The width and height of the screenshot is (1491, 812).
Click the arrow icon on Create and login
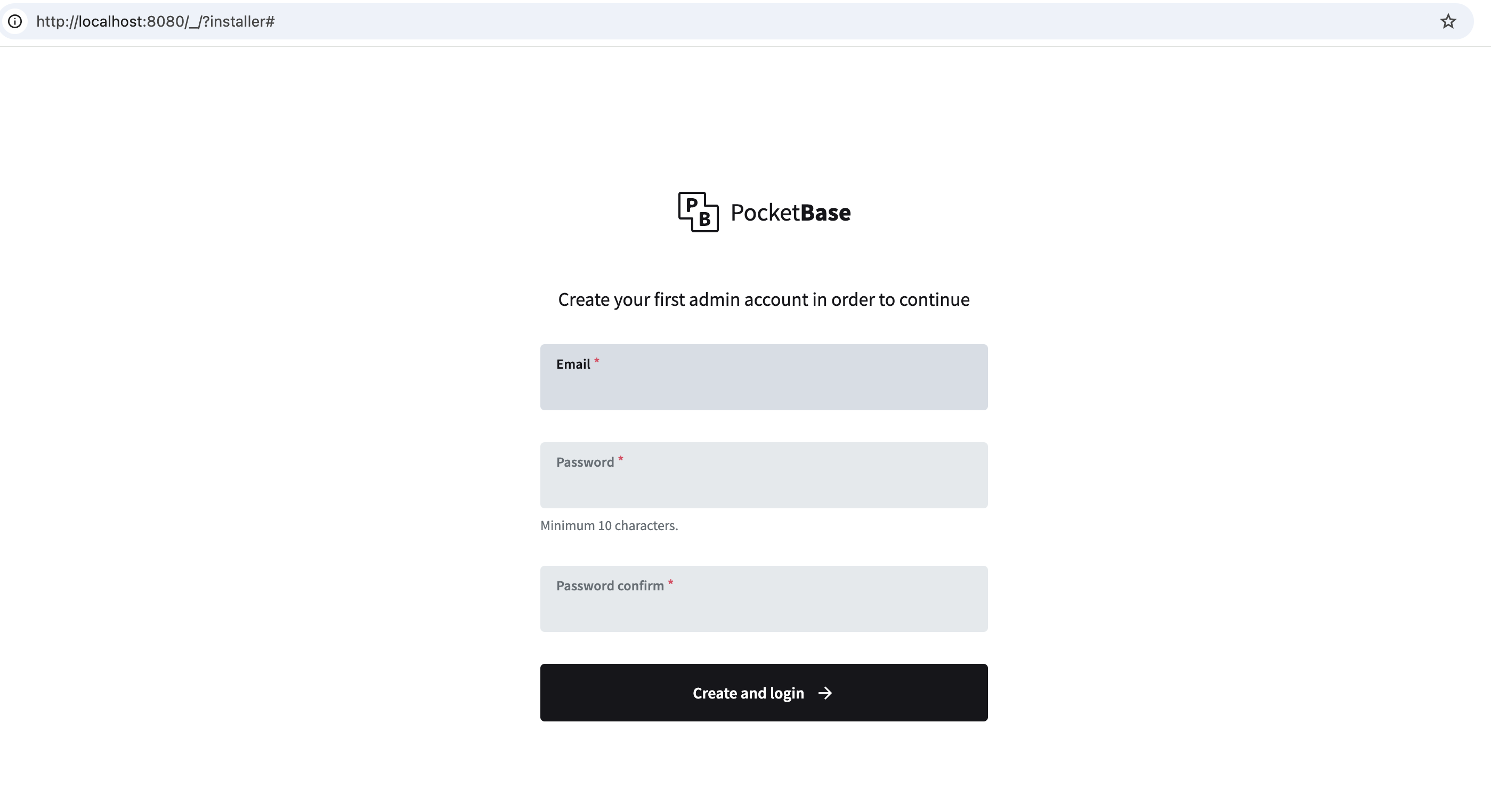click(825, 693)
